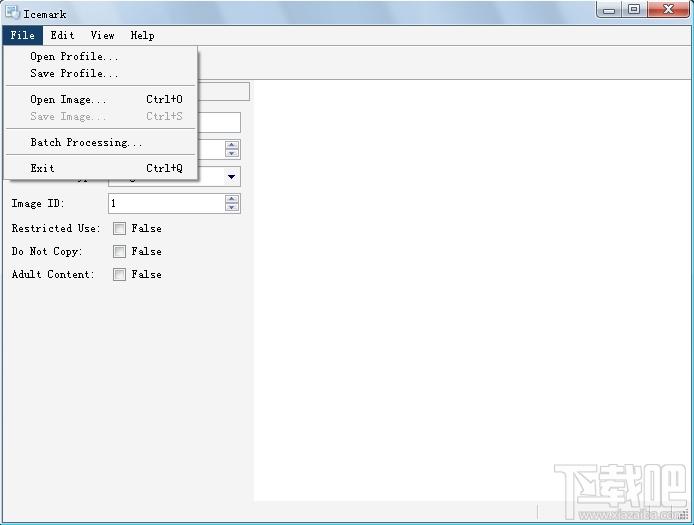Open the Edit menu
Screen dimensions: 694x525
62,35
